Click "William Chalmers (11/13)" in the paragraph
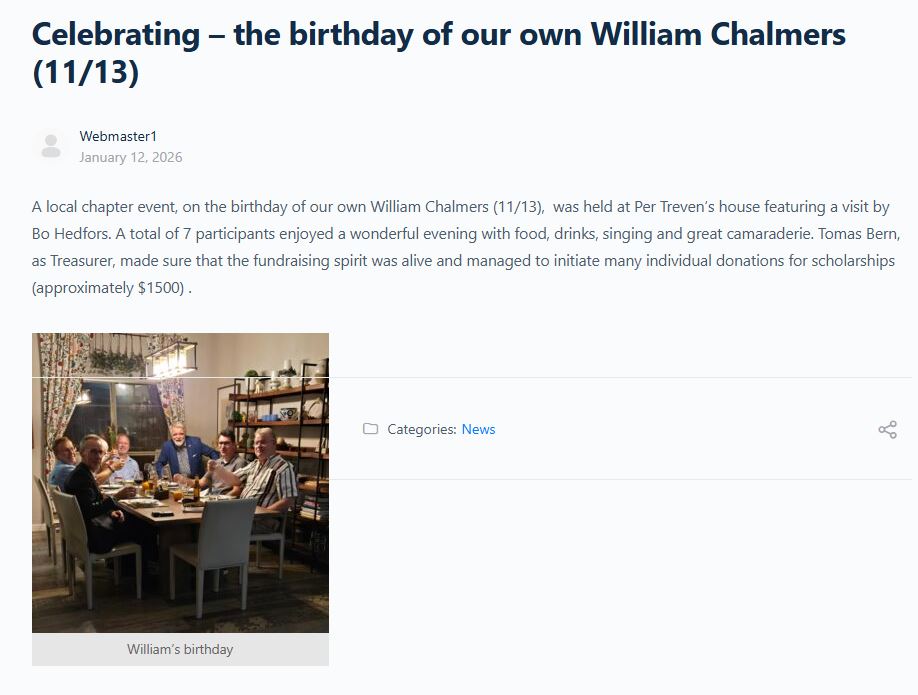 click(456, 207)
